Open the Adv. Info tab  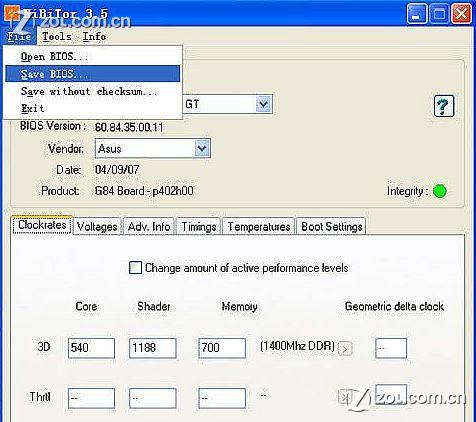pos(149,227)
